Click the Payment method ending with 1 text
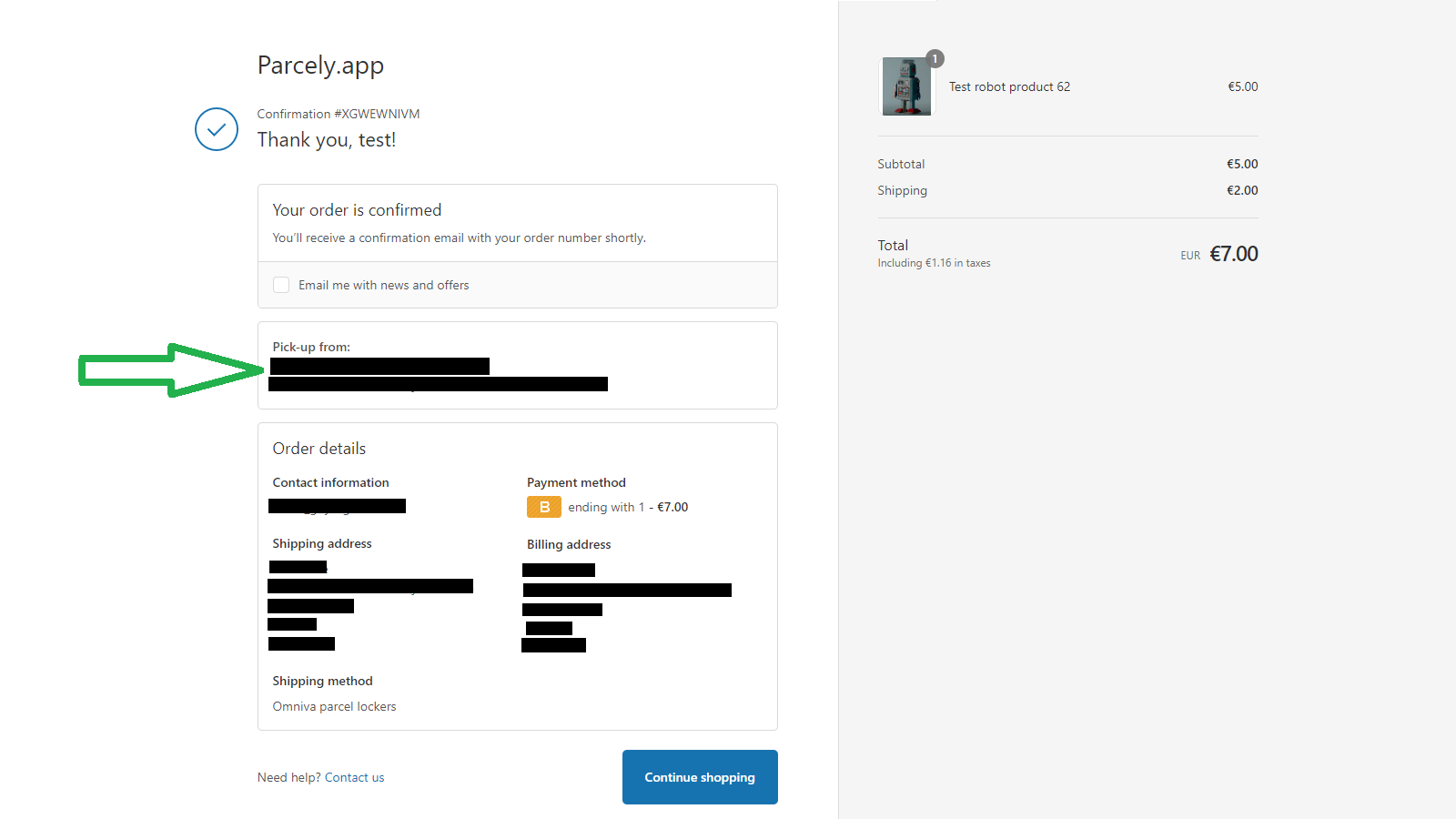 pyautogui.click(x=628, y=507)
